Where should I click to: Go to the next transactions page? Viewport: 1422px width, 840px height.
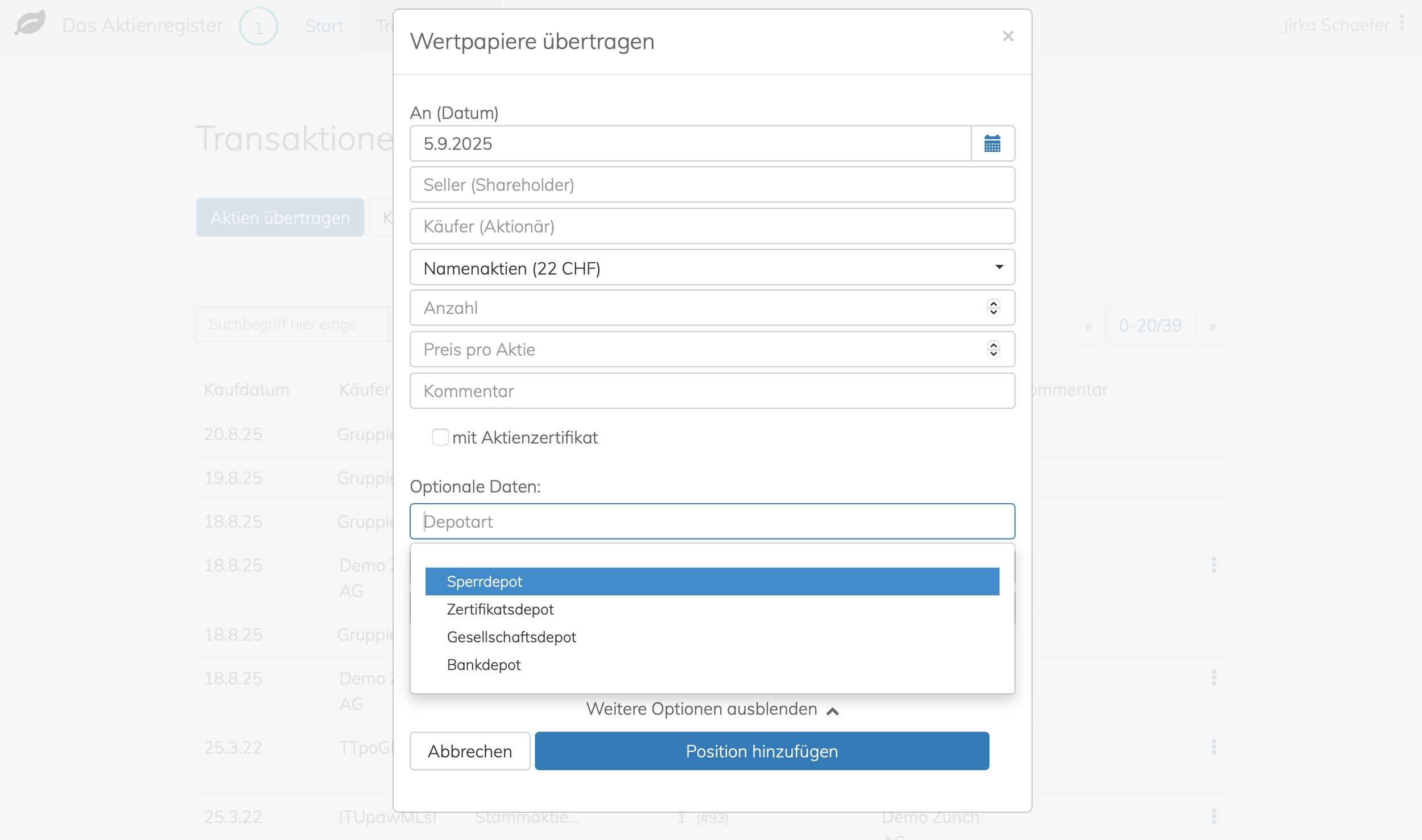click(x=1212, y=326)
